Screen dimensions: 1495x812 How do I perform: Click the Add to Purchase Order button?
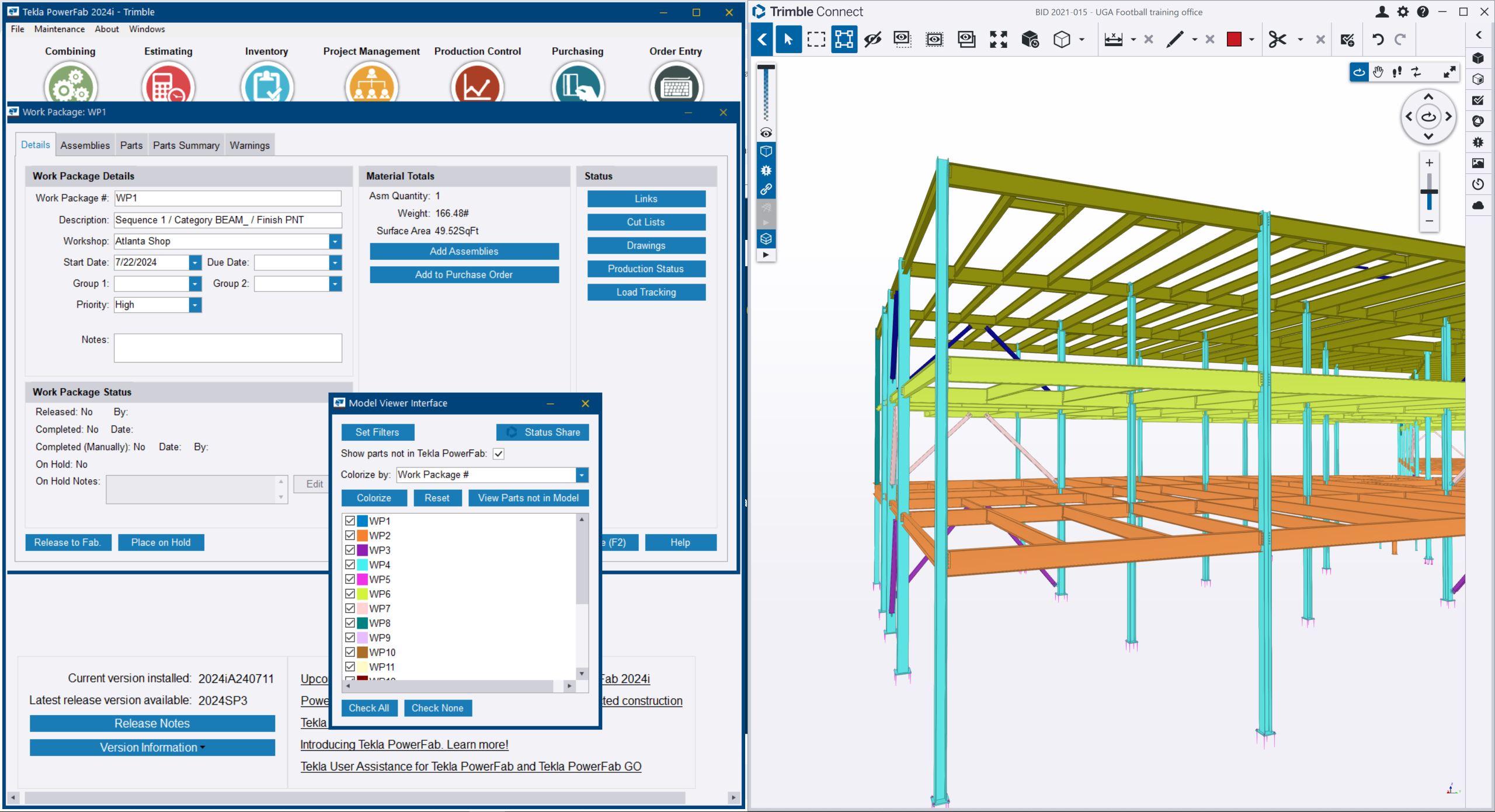coord(464,274)
